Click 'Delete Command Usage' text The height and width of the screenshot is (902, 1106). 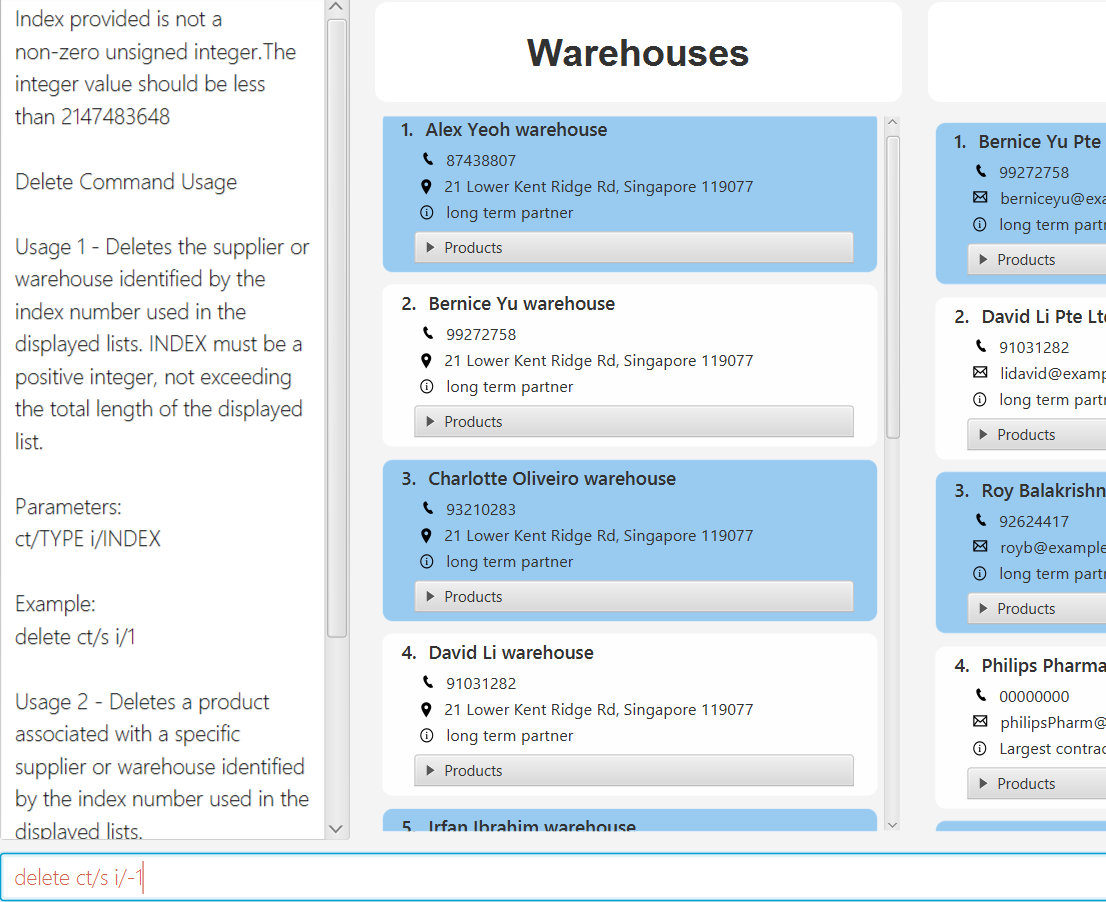(126, 182)
